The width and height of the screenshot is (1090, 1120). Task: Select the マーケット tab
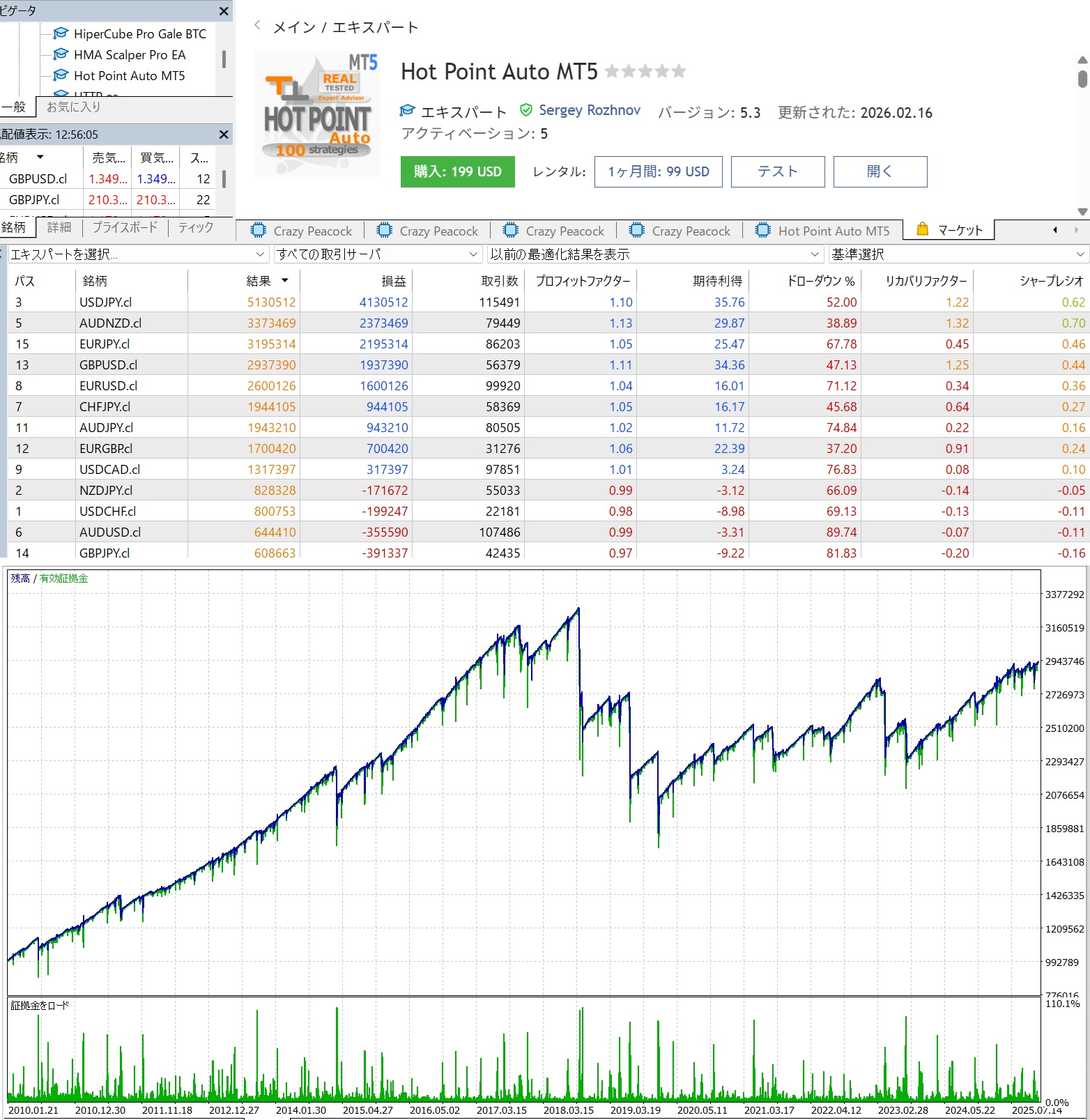point(949,229)
